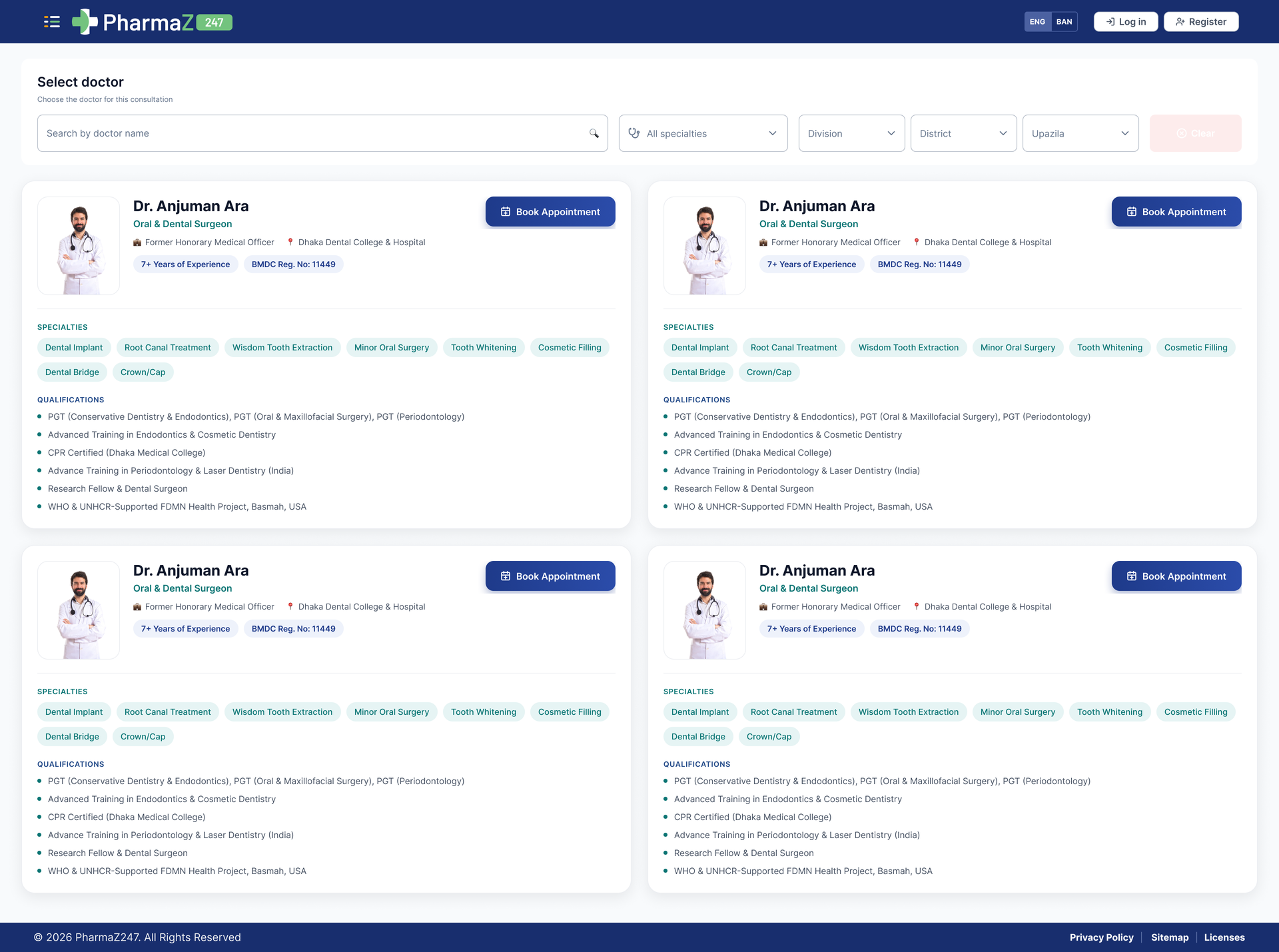Click the PharmaZ 247 logo
Image resolution: width=1279 pixels, height=952 pixels.
click(152, 22)
